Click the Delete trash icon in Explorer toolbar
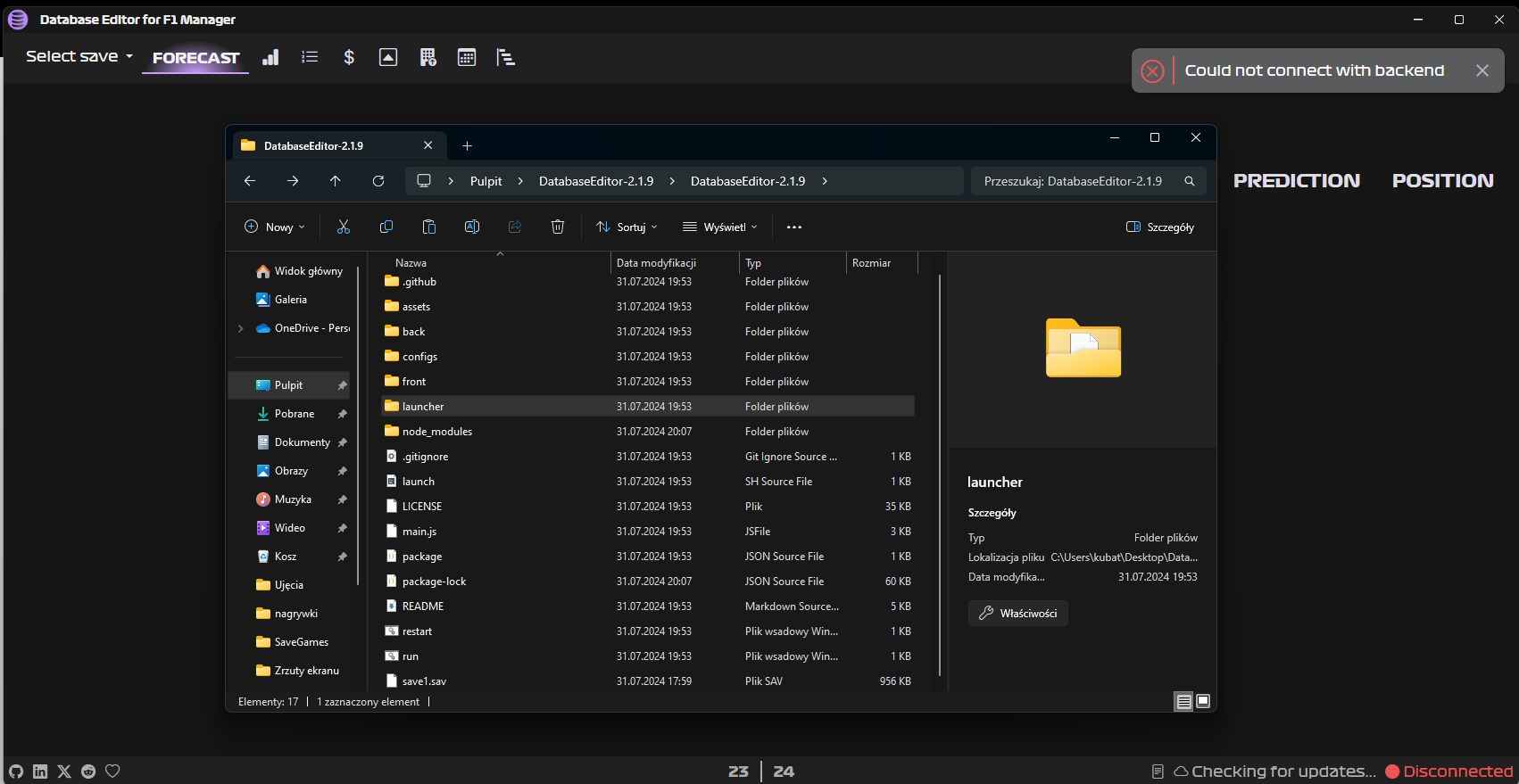This screenshot has height=784, width=1519. point(558,227)
